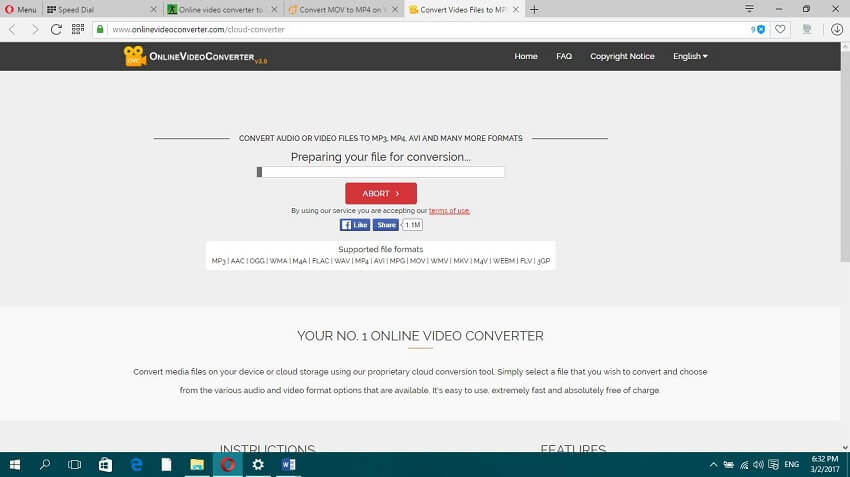
Task: Expand the English language dropdown
Action: pos(690,56)
